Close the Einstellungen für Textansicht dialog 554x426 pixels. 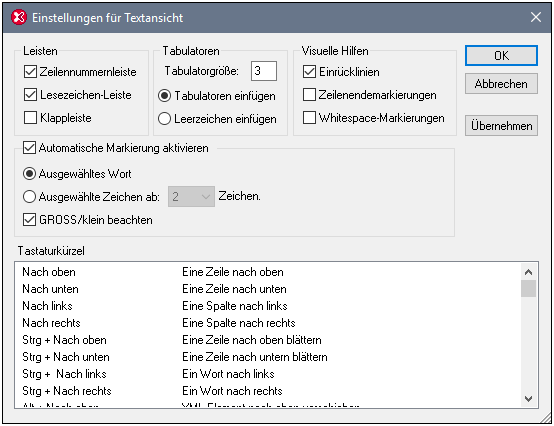[x=536, y=17]
